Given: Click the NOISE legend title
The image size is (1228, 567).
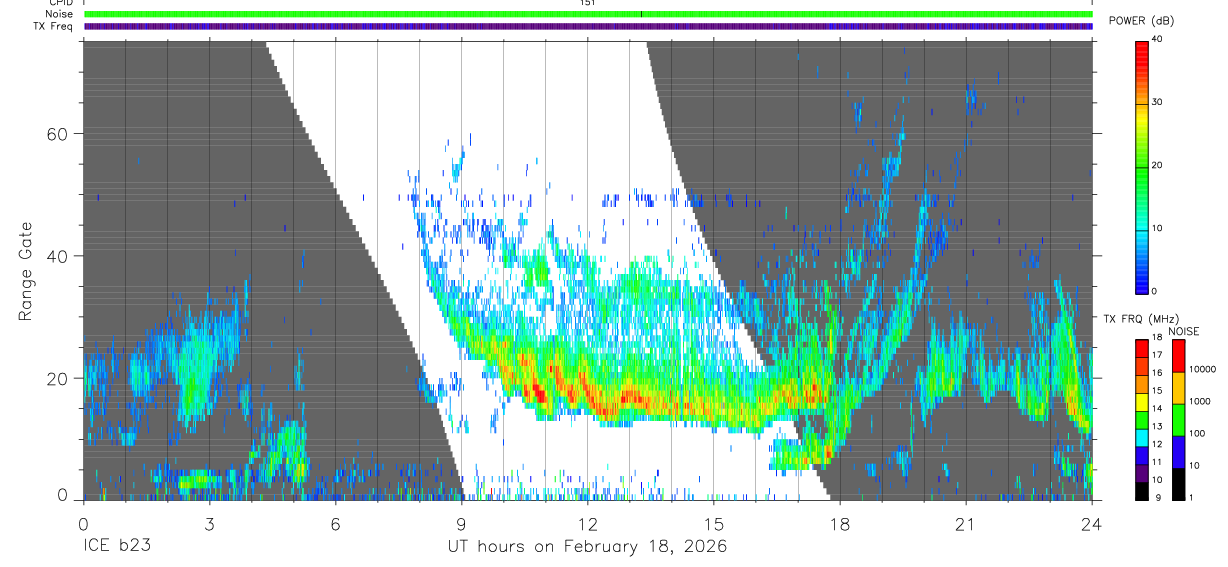Looking at the screenshot, I should (1183, 331).
